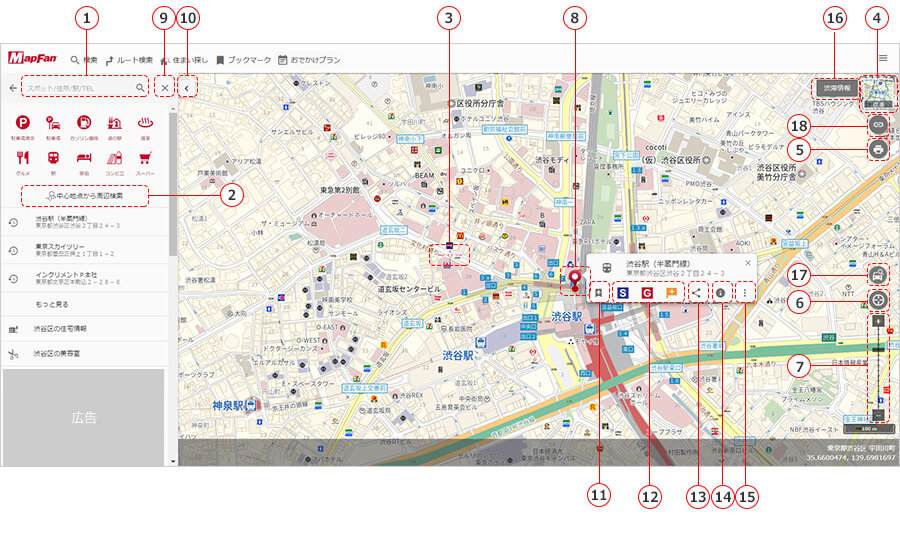Screen dimensions: 900x540
Task: Select history entry 渋谷駅（半蔵門線）
Action: (85, 222)
